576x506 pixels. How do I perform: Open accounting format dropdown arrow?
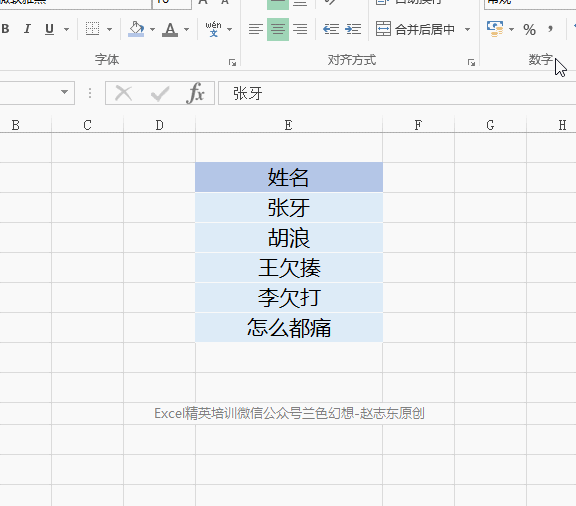pos(511,29)
